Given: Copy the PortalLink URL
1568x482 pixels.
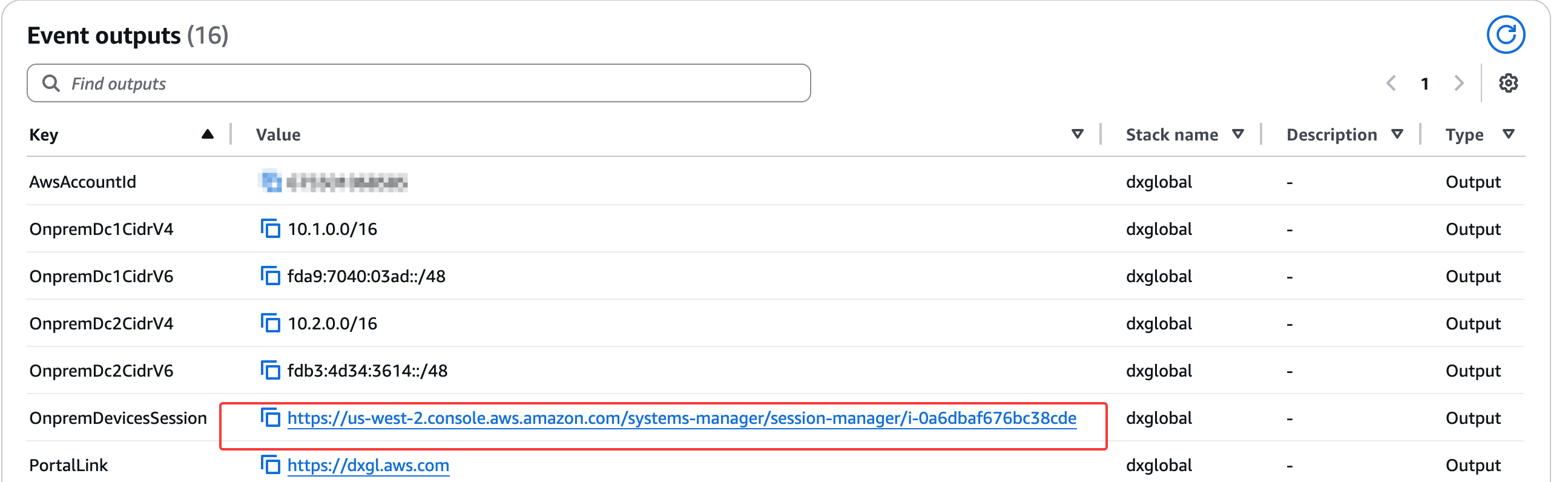Looking at the screenshot, I should click(270, 465).
